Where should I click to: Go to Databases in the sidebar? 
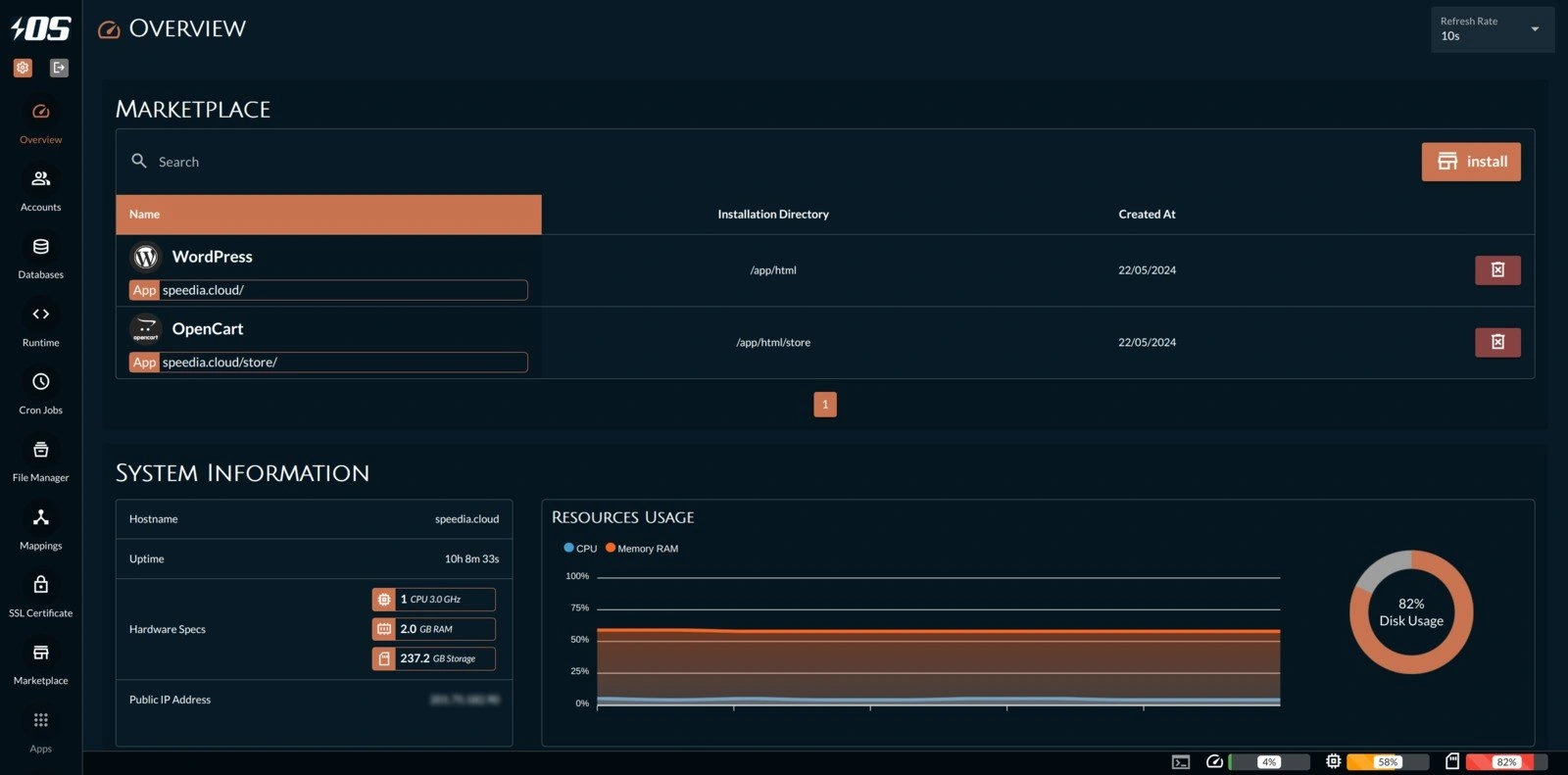point(40,257)
